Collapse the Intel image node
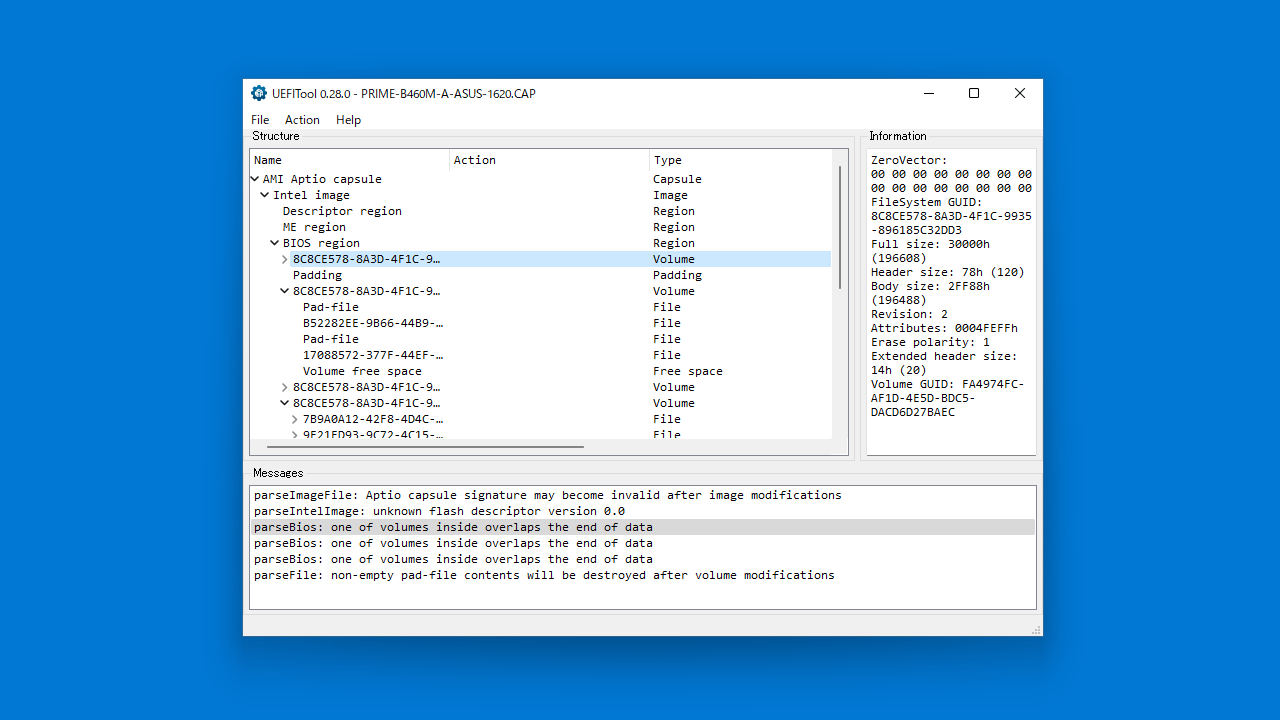Viewport: 1280px width, 720px height. [265, 195]
